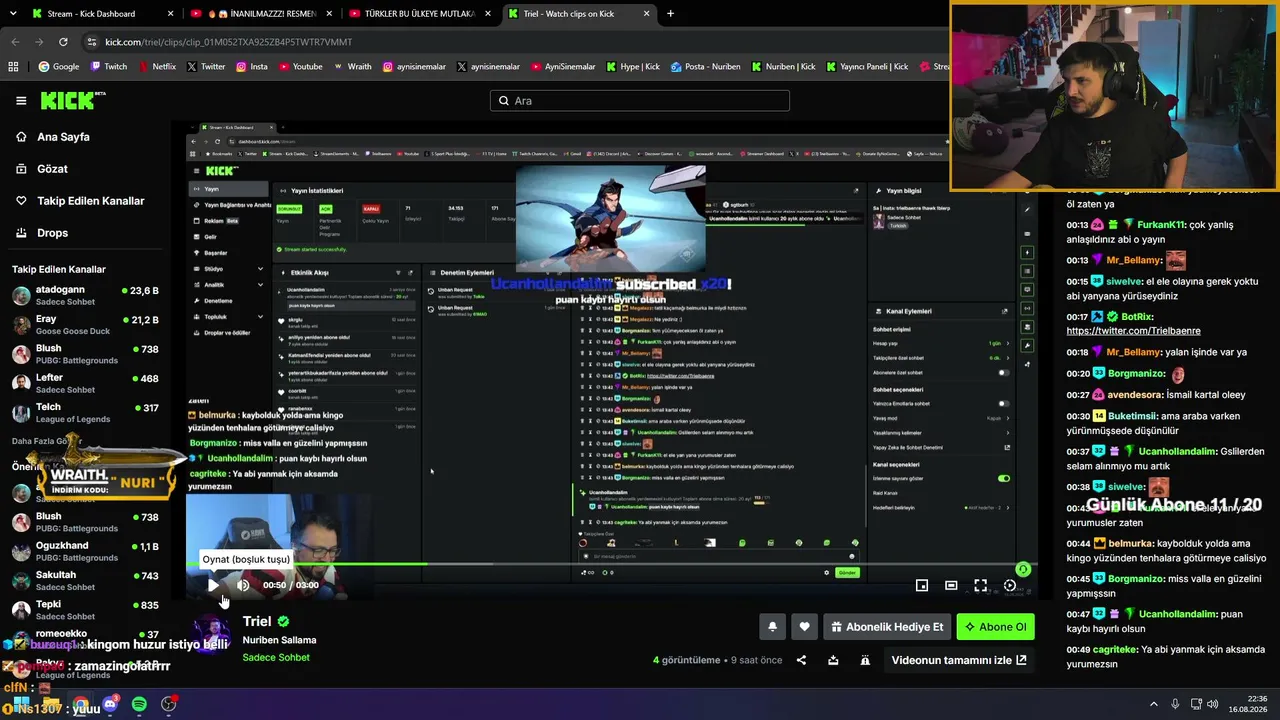
Task: Subscribe using the green Abone Ol button
Action: click(x=995, y=627)
